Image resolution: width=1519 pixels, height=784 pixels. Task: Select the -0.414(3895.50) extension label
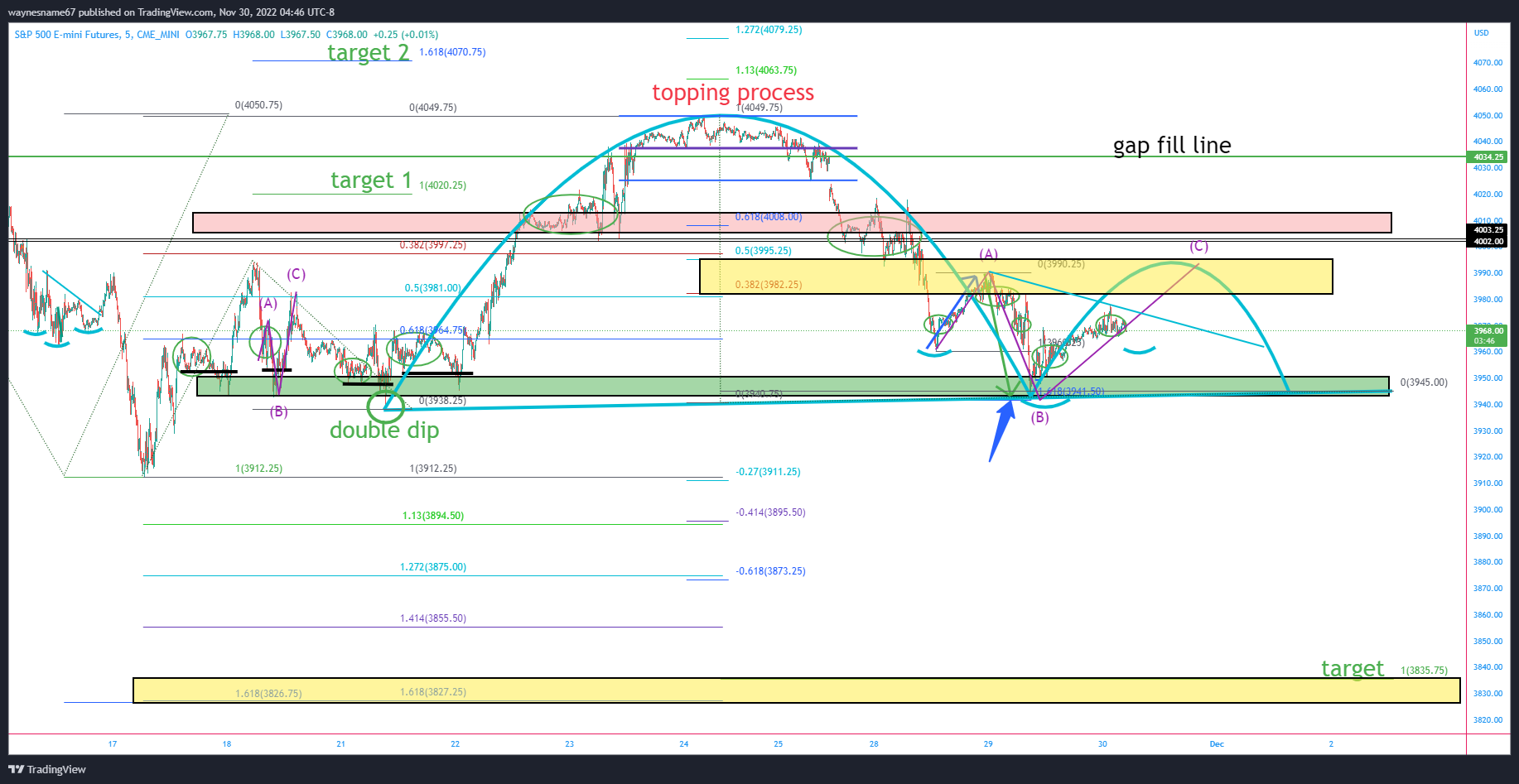click(770, 512)
